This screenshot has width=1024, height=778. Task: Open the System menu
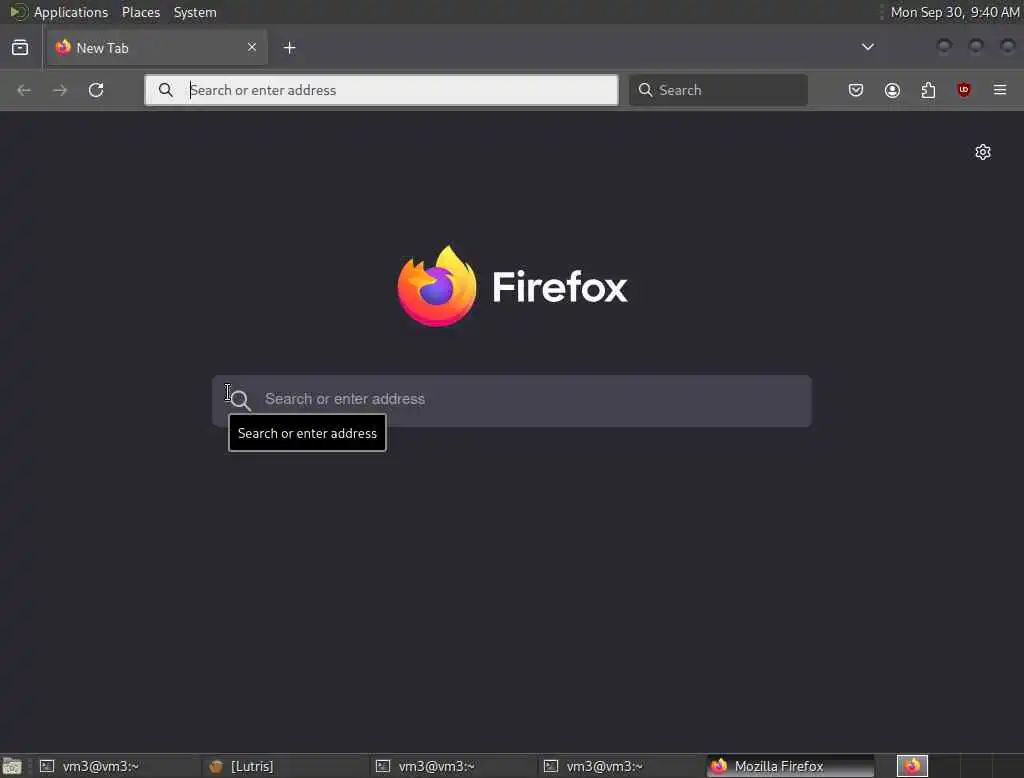tap(195, 12)
